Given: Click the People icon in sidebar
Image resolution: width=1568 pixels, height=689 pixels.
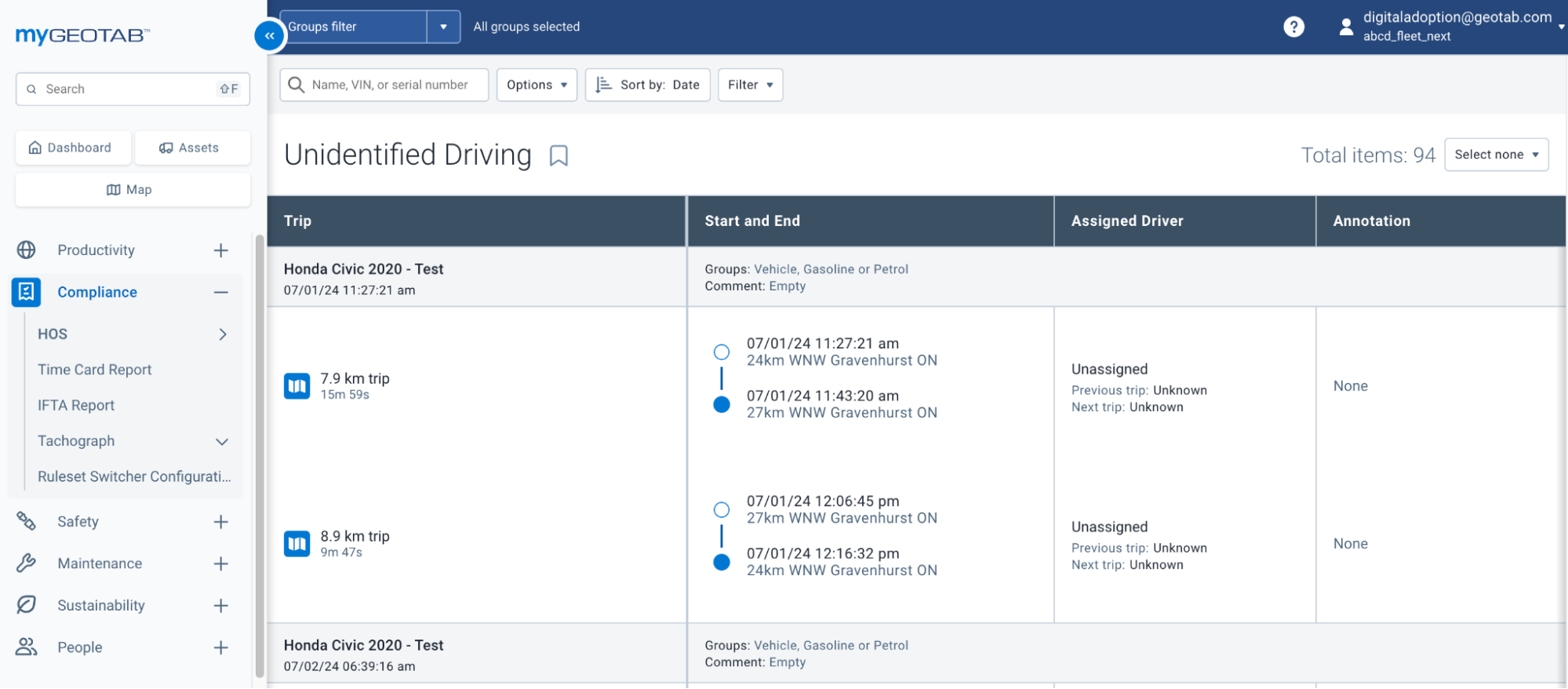Looking at the screenshot, I should pyautogui.click(x=27, y=647).
